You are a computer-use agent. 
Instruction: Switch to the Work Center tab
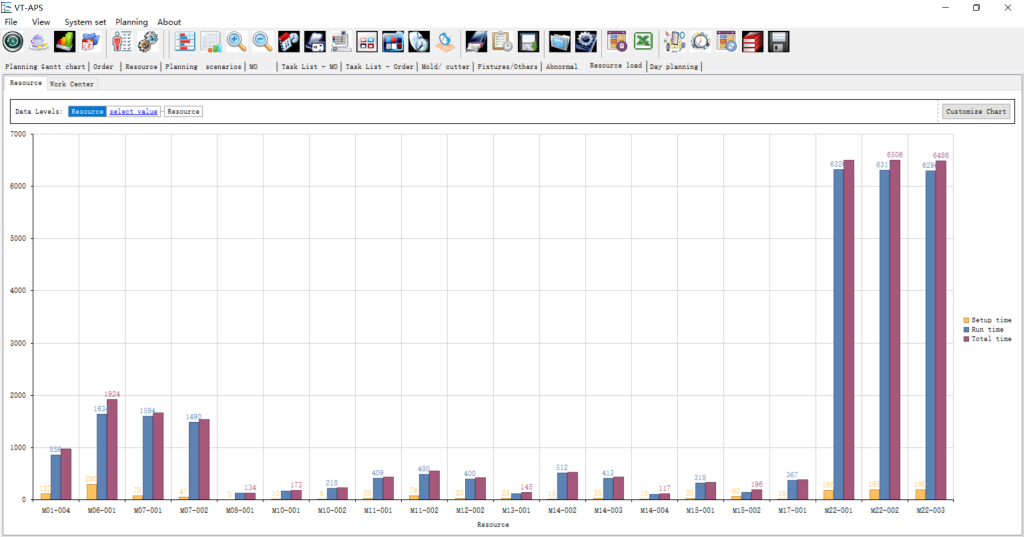[71, 84]
